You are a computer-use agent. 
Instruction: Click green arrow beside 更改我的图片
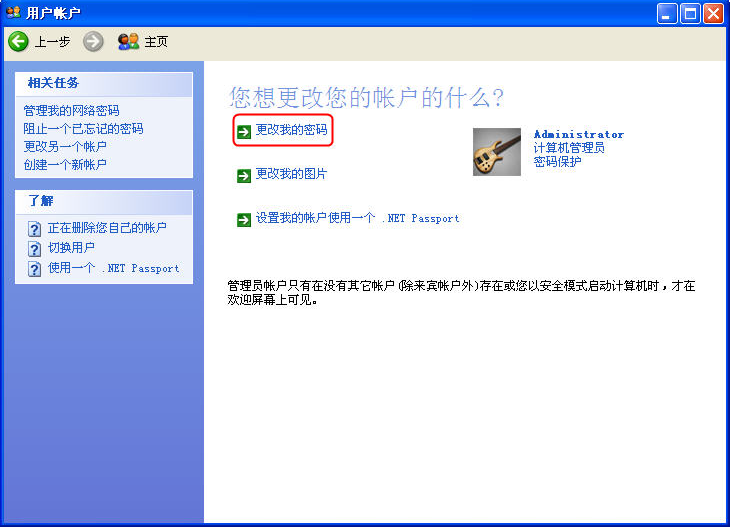[x=243, y=176]
